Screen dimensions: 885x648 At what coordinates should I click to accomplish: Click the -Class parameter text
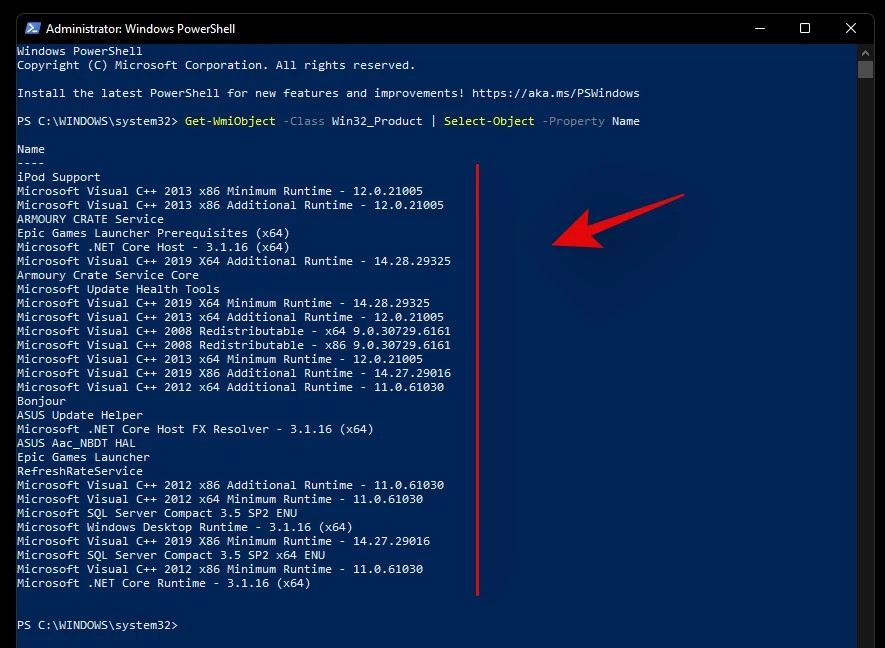pyautogui.click(x=304, y=121)
